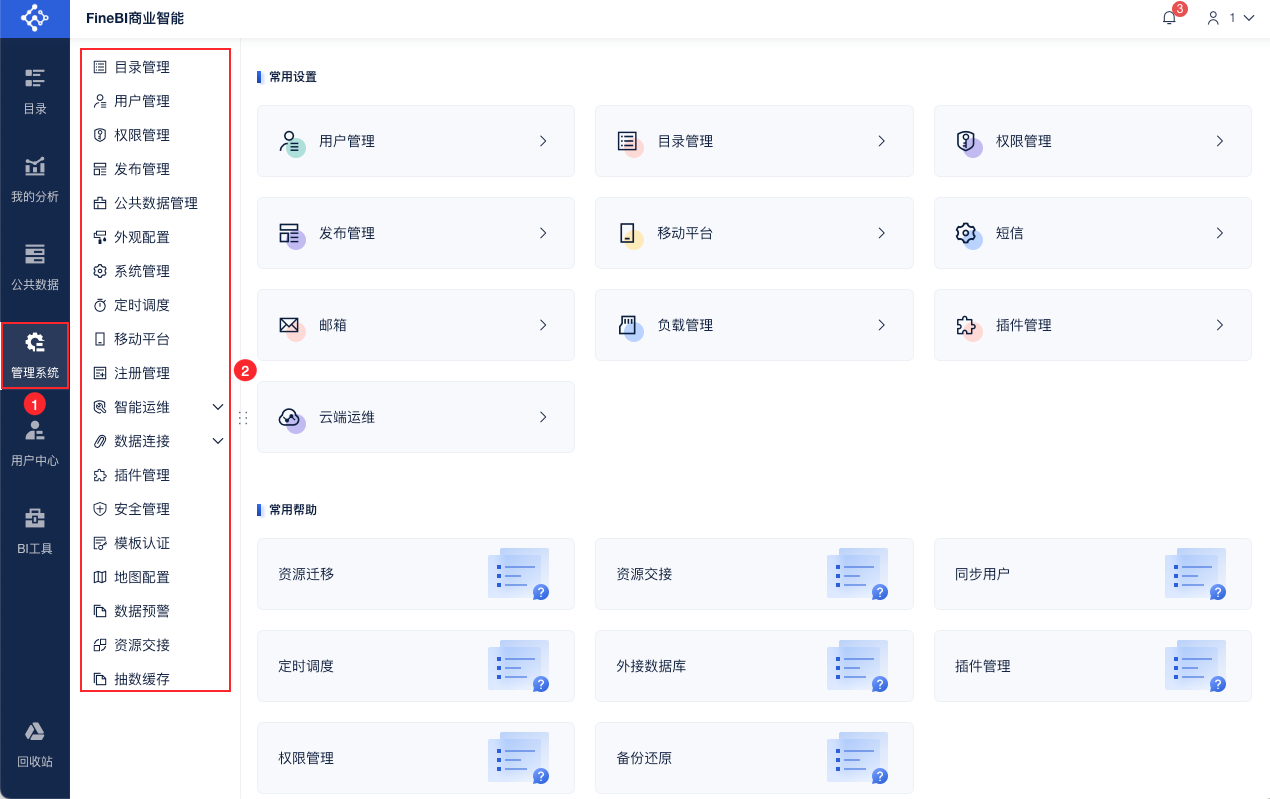
Task: Click the 邮箱 envelope card icon
Action: coord(292,327)
